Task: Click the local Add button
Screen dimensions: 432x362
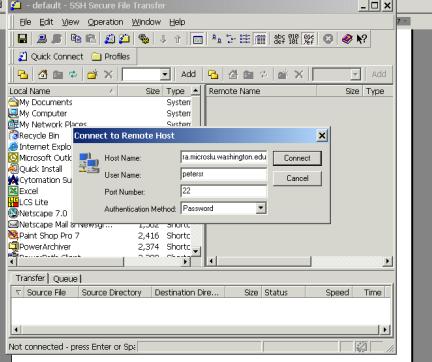Action: (x=188, y=74)
